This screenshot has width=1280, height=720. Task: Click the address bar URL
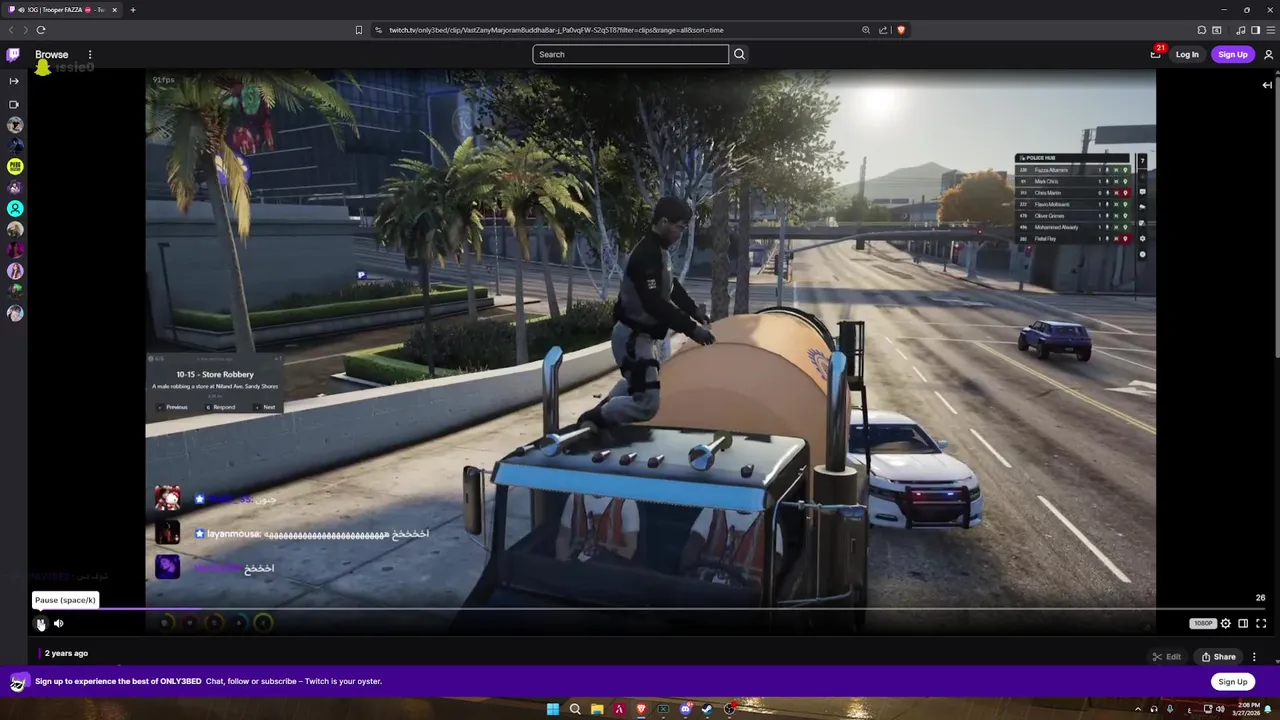[x=556, y=30]
